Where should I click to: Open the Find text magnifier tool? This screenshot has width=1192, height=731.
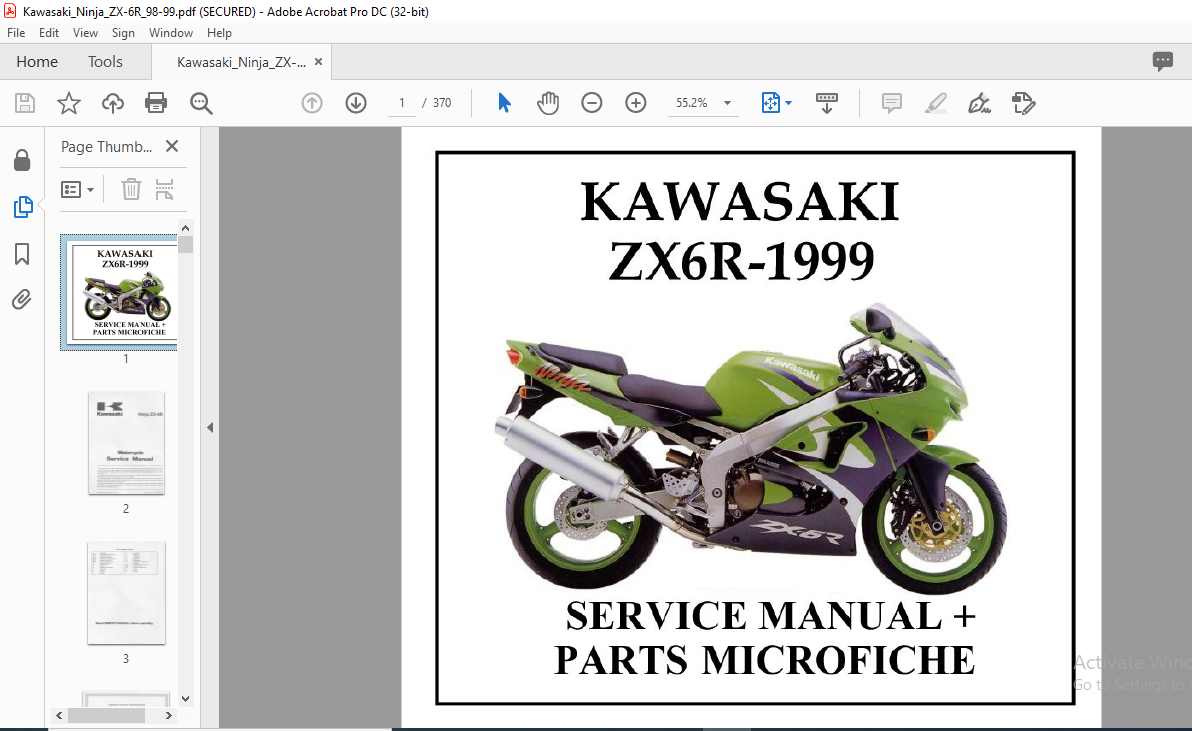[201, 103]
